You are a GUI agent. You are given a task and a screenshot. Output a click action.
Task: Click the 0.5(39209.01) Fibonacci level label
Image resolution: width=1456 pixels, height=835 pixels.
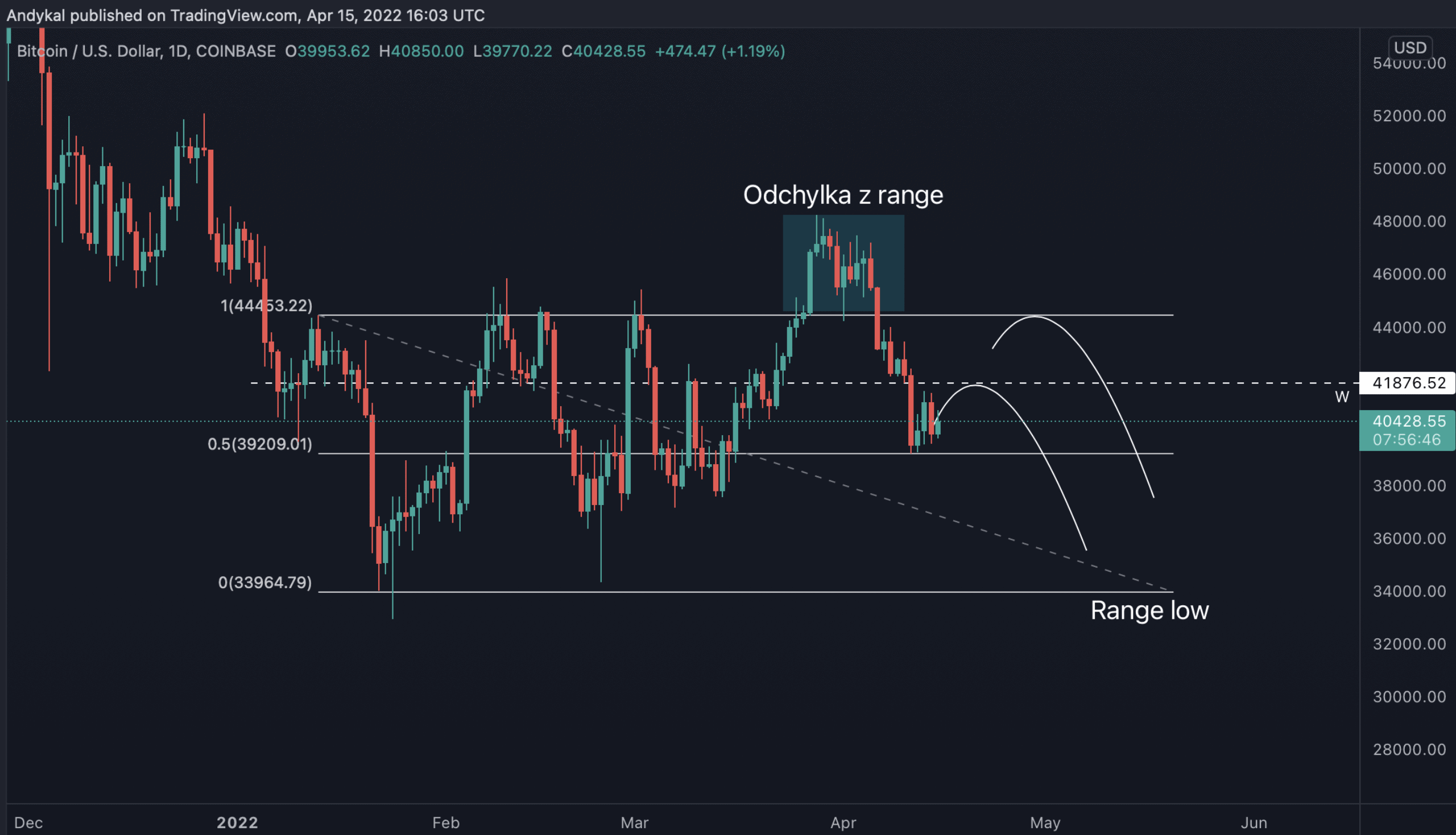260,444
